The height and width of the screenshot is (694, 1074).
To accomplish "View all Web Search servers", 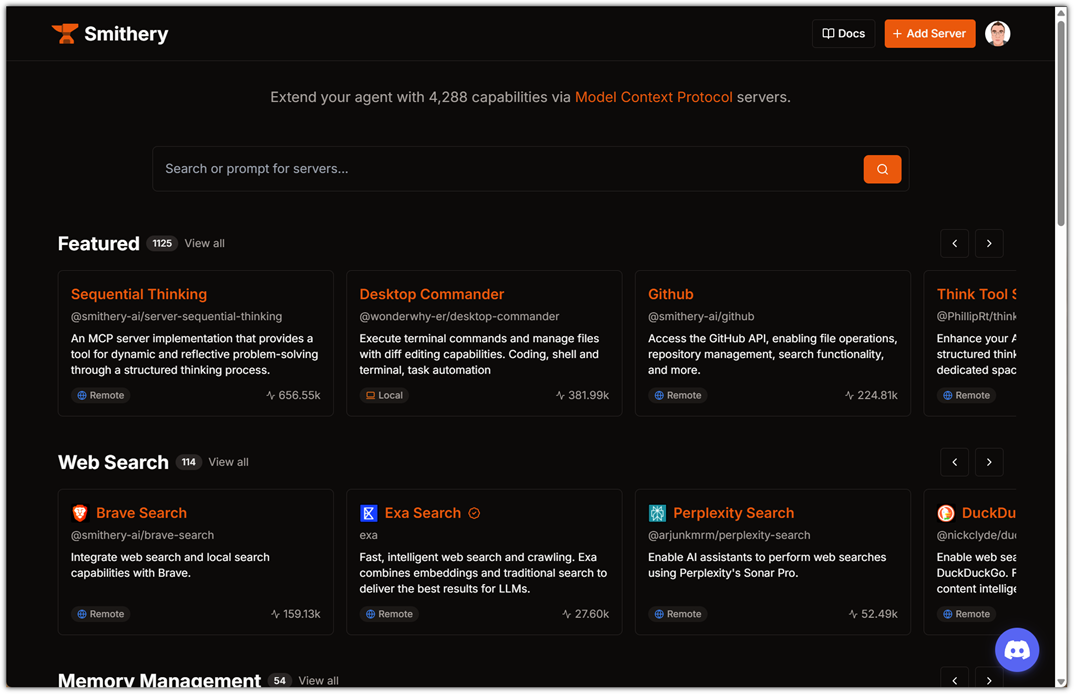I will (228, 462).
